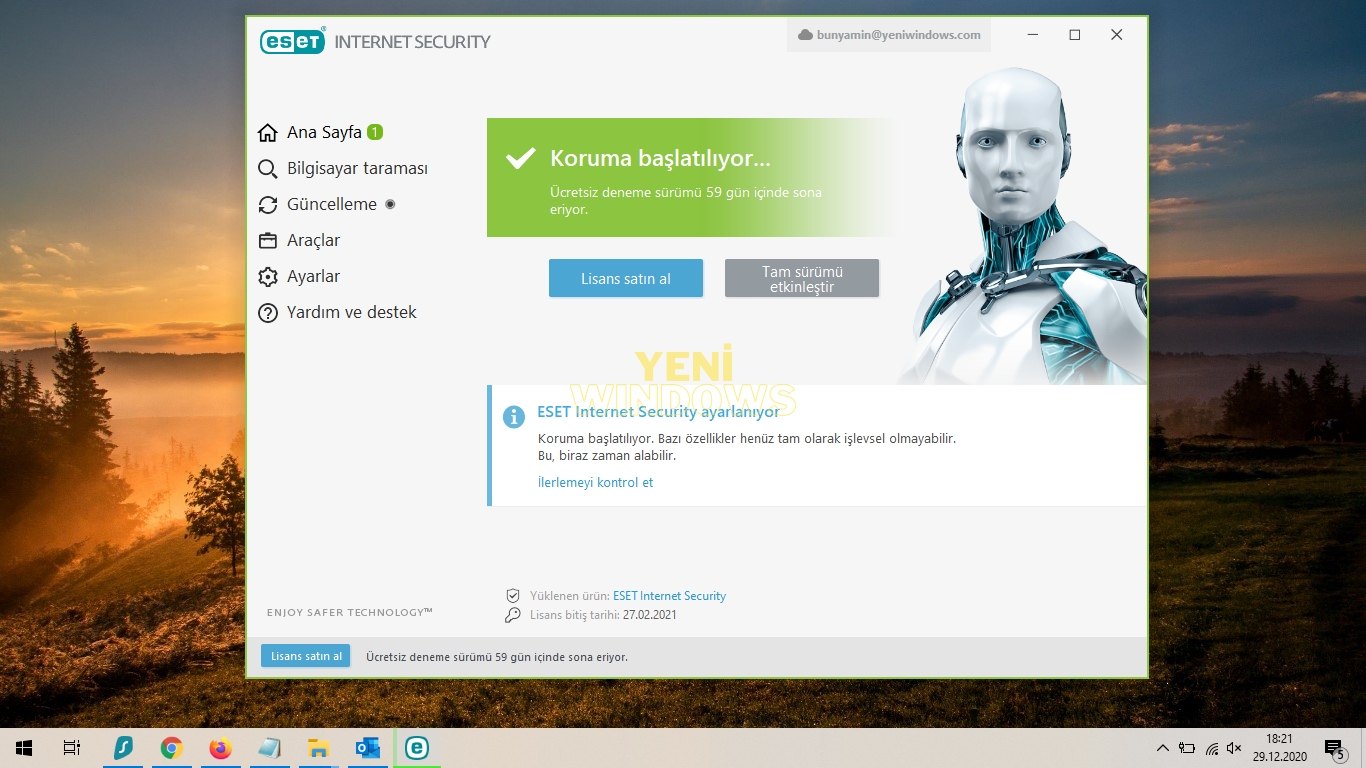Click the gear icon beside Ayarlar
The image size is (1366, 768).
click(x=267, y=277)
